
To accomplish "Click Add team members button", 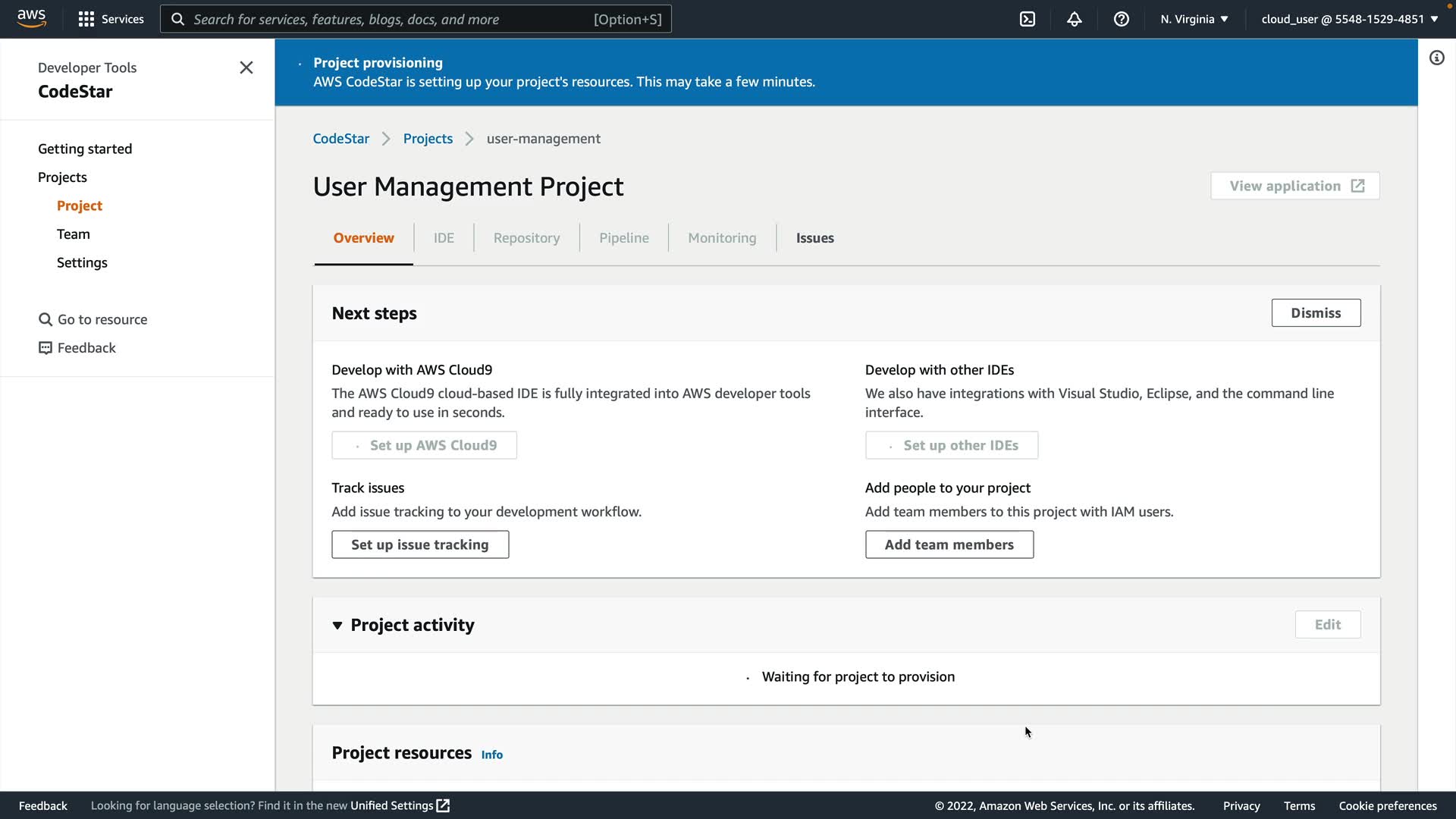I will 949,544.
